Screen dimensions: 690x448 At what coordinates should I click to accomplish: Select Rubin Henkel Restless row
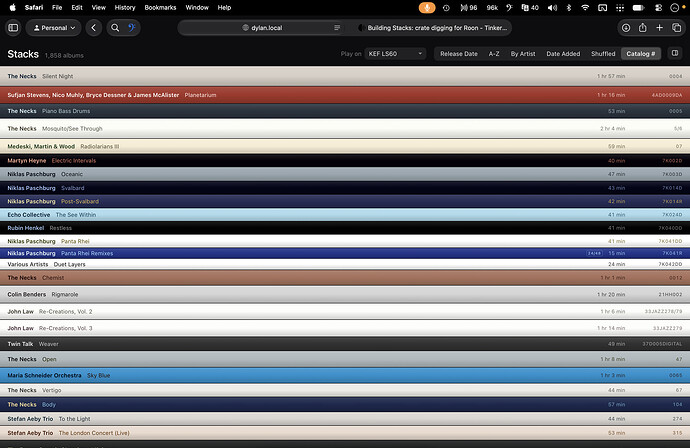[x=345, y=228]
